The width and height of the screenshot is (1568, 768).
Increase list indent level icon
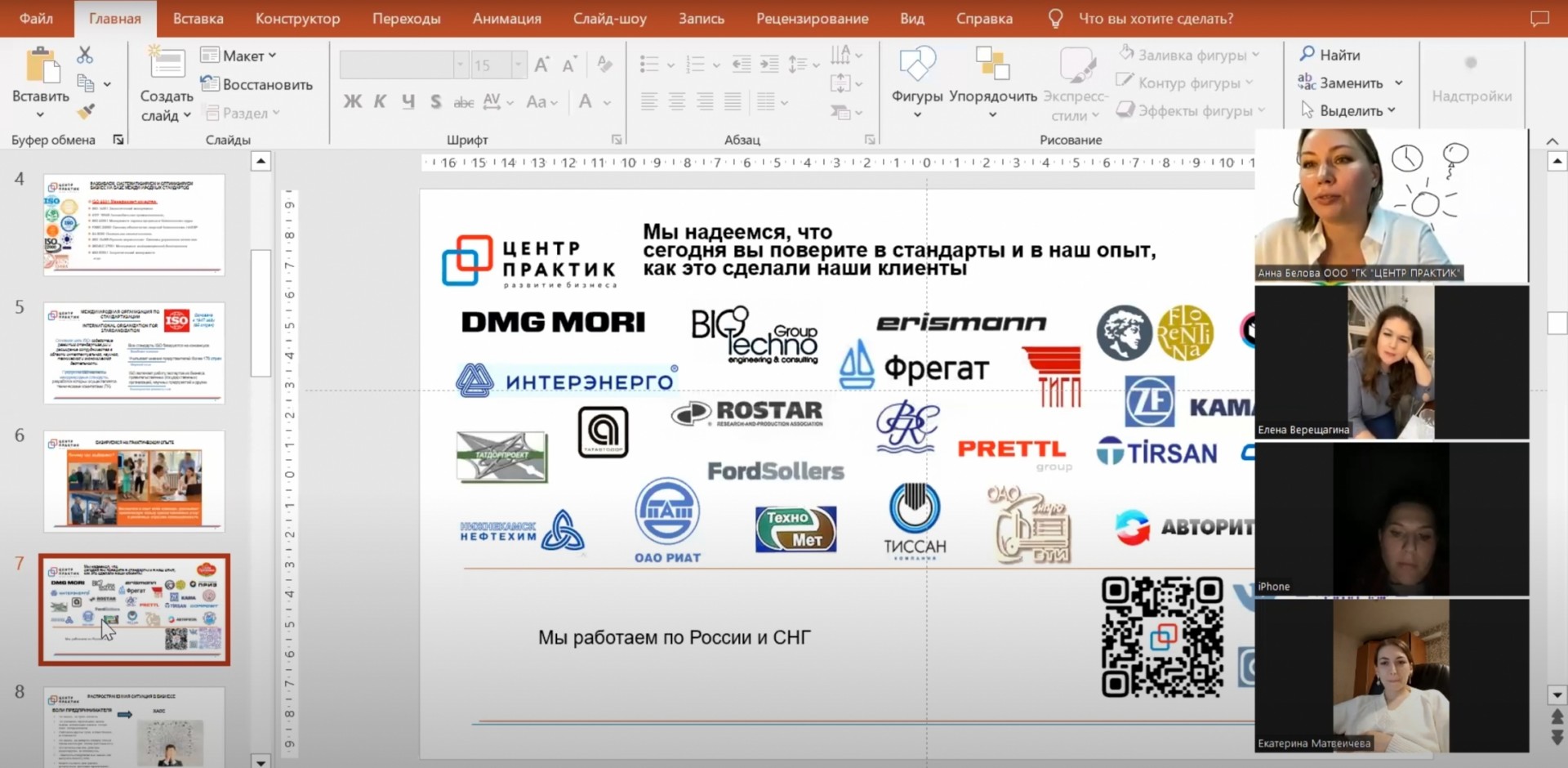coord(769,65)
